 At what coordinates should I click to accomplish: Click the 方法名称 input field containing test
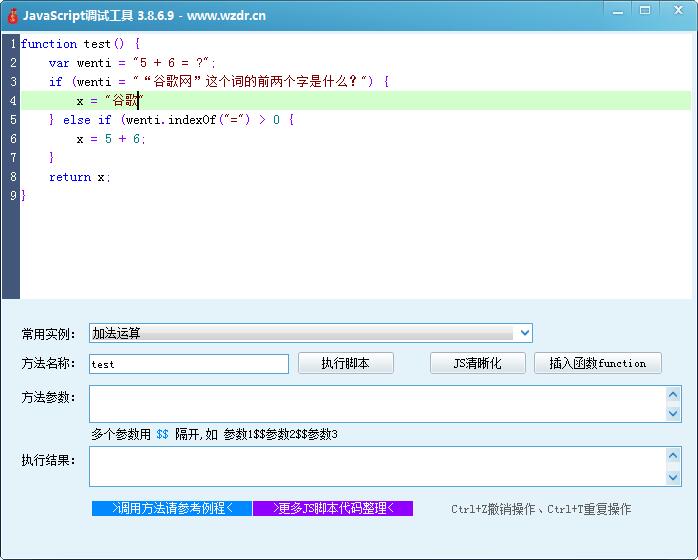188,364
